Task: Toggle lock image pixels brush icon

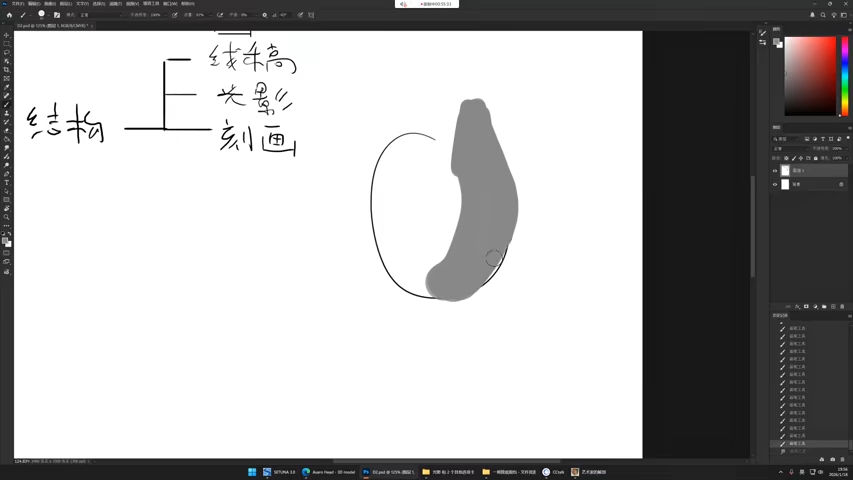Action: (794, 158)
